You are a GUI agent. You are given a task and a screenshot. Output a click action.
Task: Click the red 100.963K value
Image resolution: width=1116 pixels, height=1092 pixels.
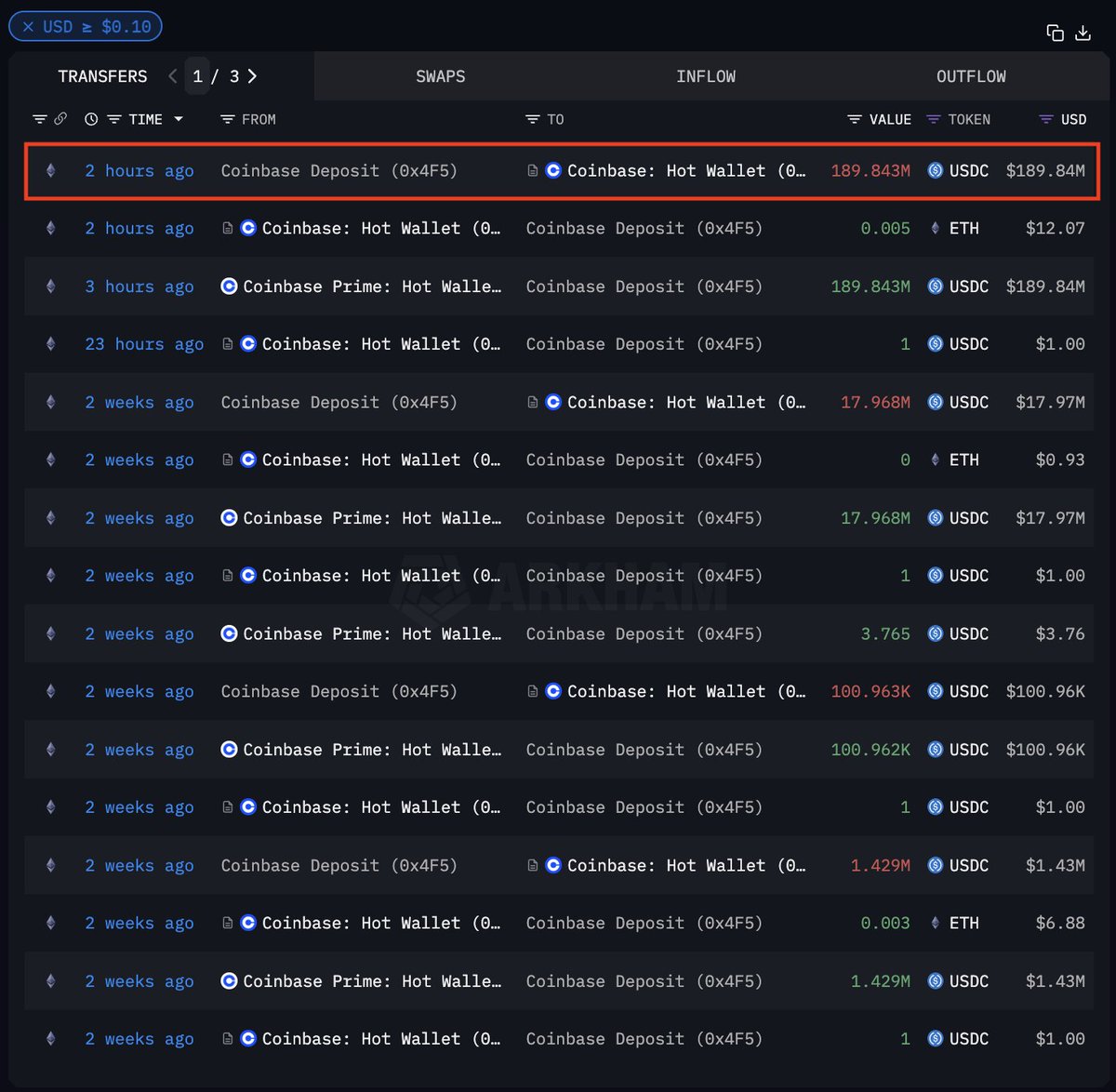coord(870,691)
